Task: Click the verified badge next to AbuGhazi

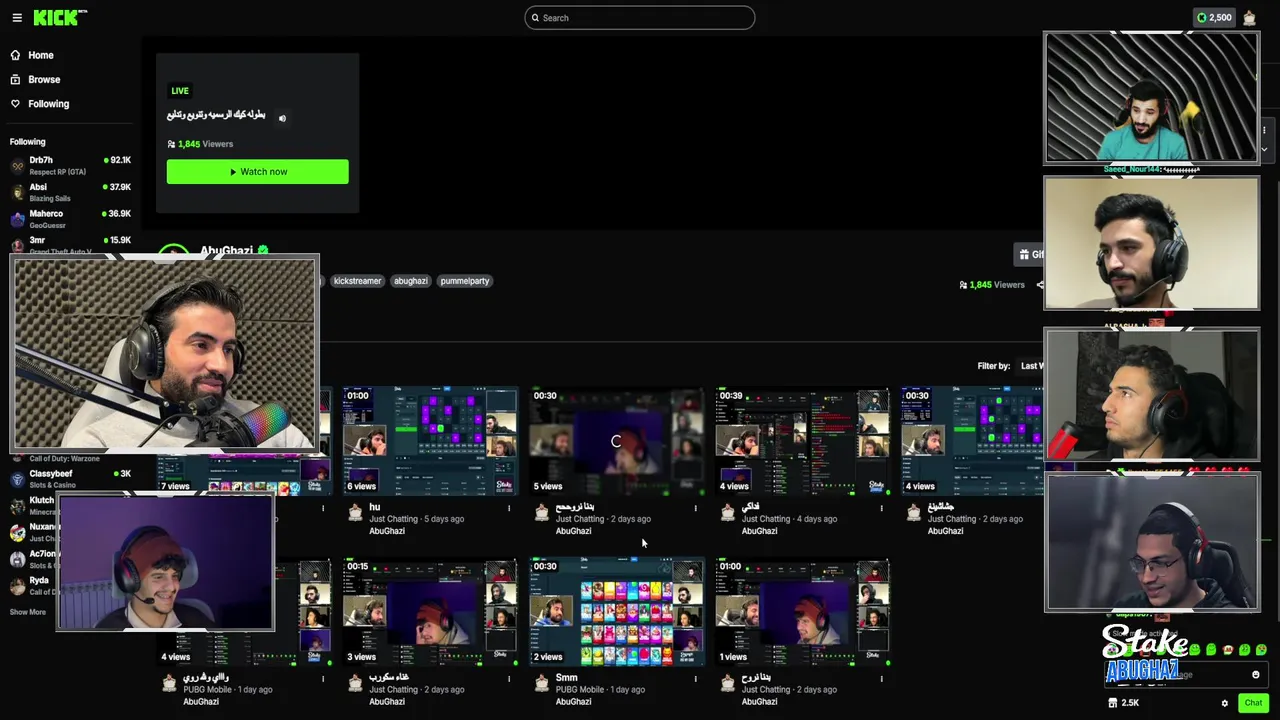Action: (263, 250)
